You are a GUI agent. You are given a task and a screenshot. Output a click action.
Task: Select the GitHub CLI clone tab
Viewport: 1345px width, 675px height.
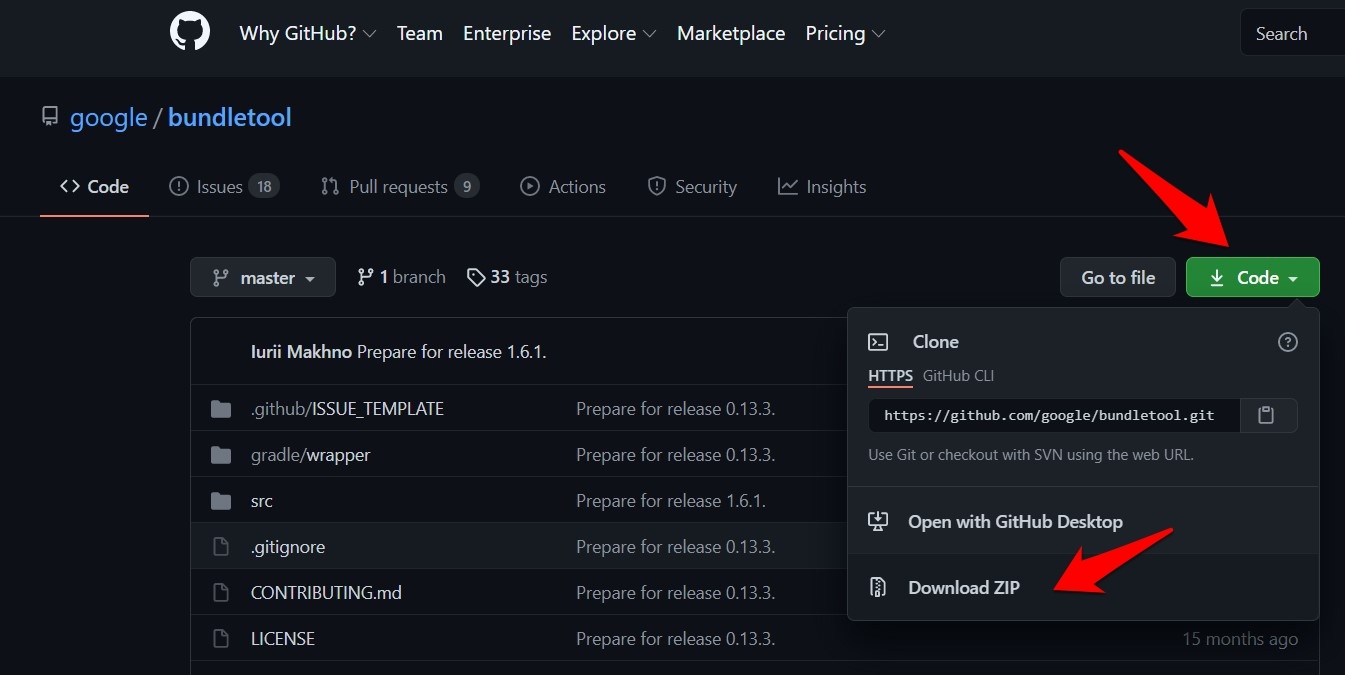click(958, 376)
